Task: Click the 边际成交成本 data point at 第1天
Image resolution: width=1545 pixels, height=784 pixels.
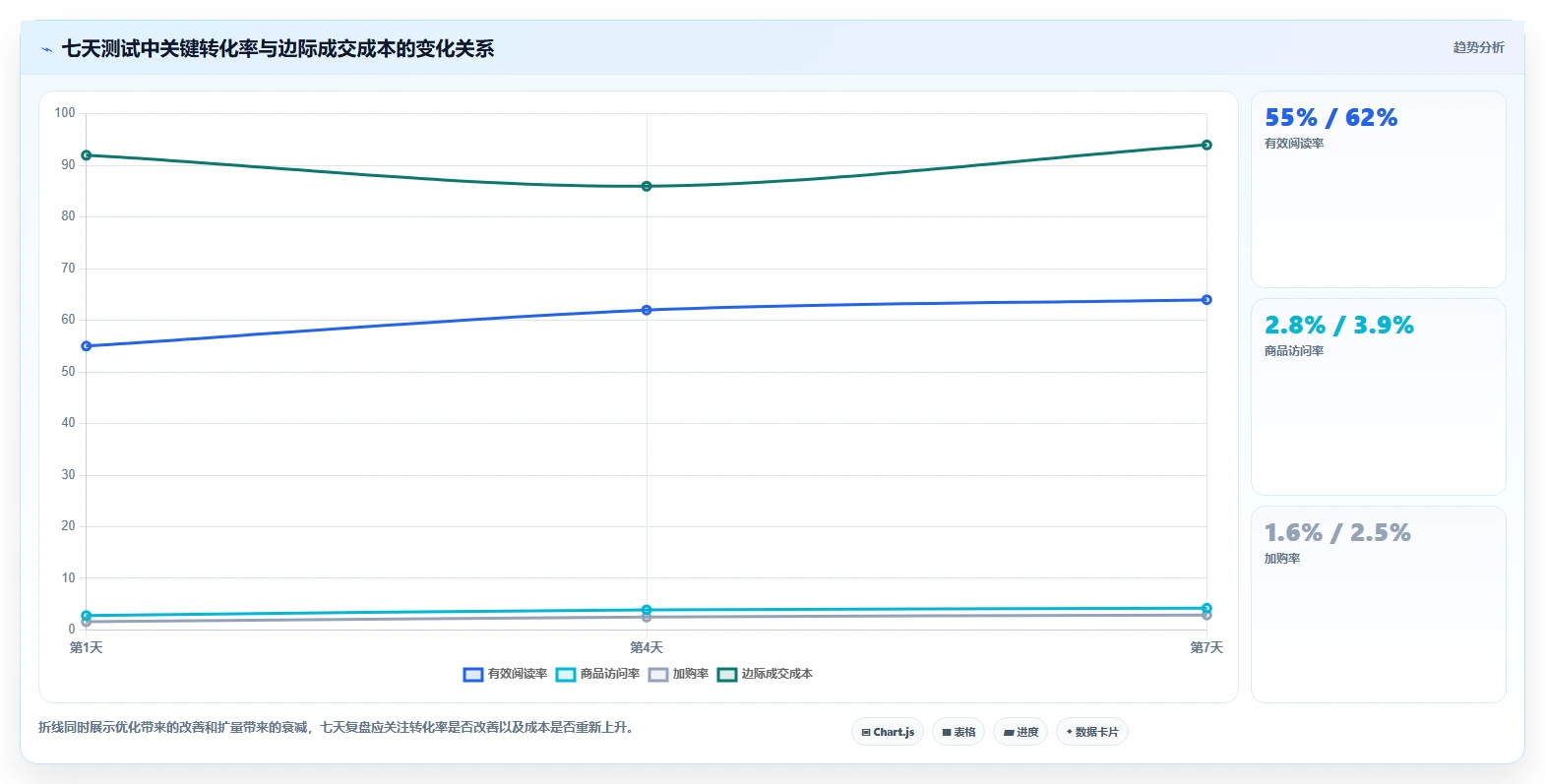Action: (87, 155)
